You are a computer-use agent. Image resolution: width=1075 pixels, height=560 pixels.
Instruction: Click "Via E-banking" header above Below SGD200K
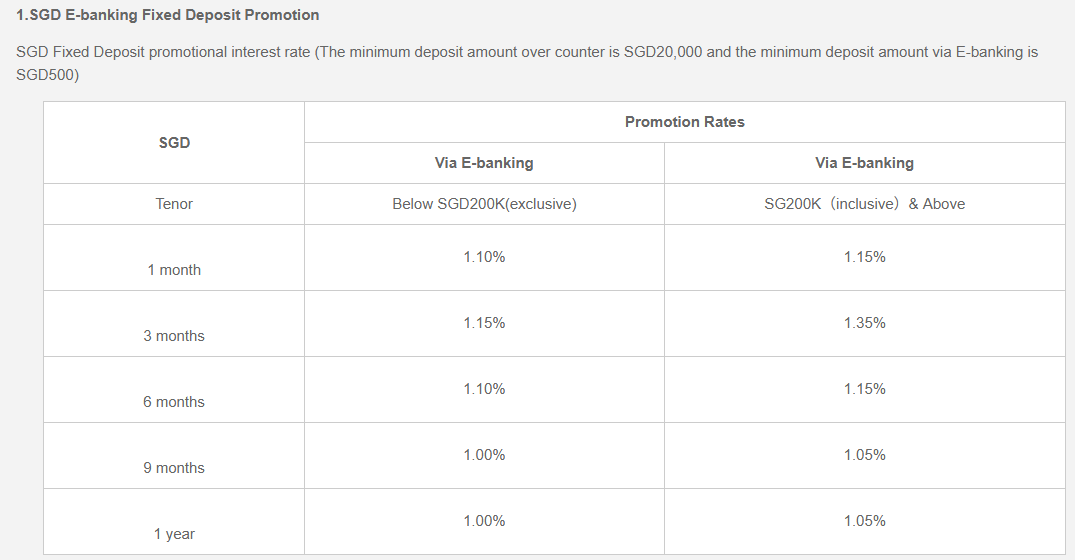[x=484, y=163]
